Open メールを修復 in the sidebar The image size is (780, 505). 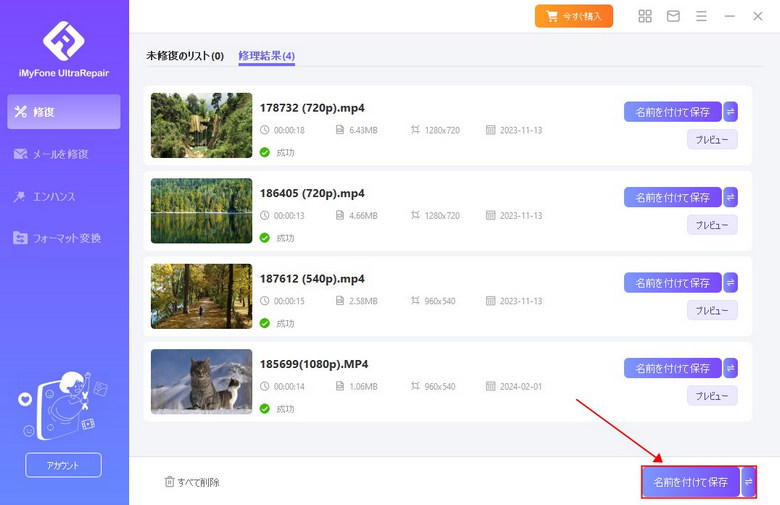[51, 154]
